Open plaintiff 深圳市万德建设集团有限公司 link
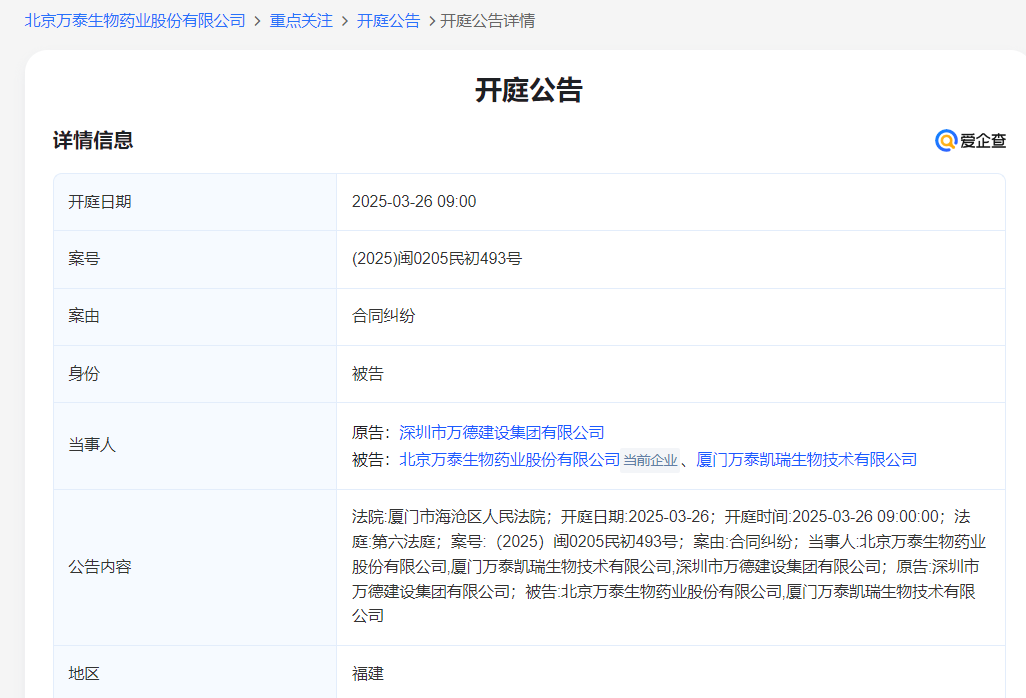 coord(502,433)
